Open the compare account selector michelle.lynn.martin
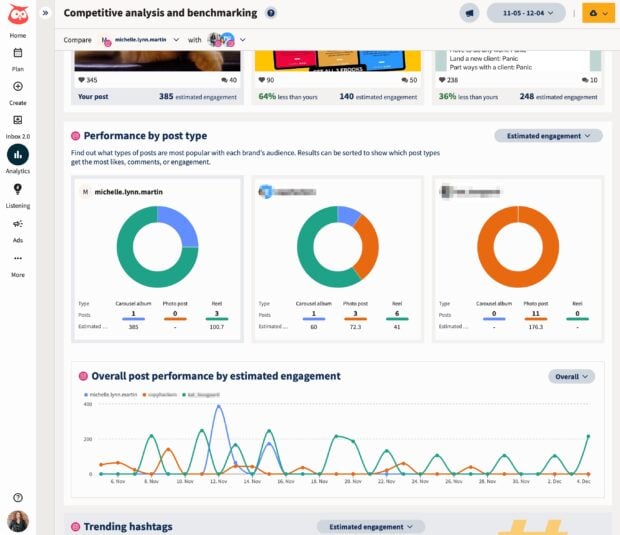The width and height of the screenshot is (620, 535). pos(143,39)
